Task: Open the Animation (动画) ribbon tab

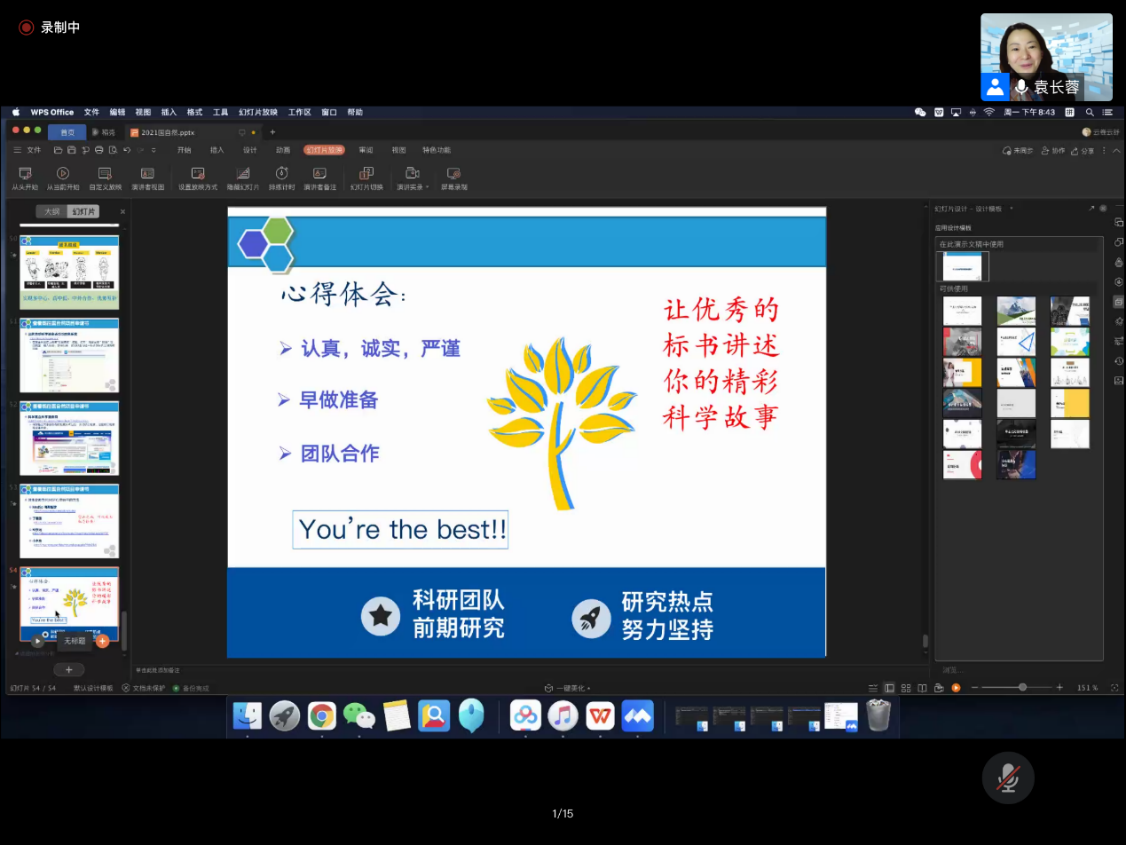Action: 283,150
